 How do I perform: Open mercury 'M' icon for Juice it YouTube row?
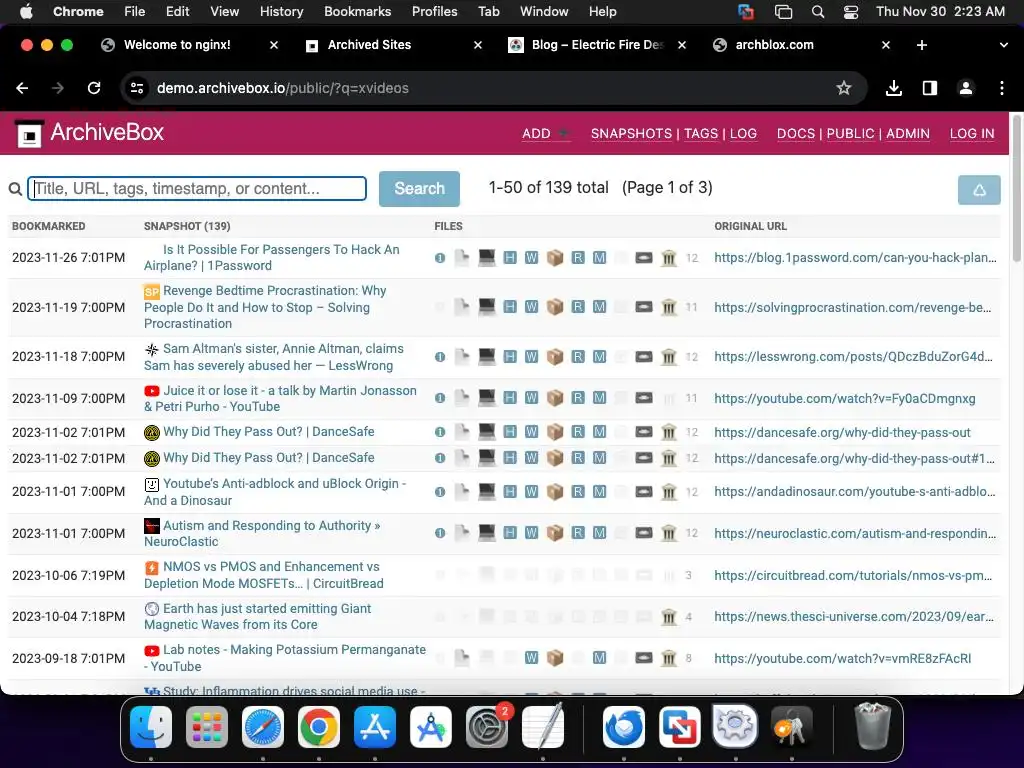600,398
